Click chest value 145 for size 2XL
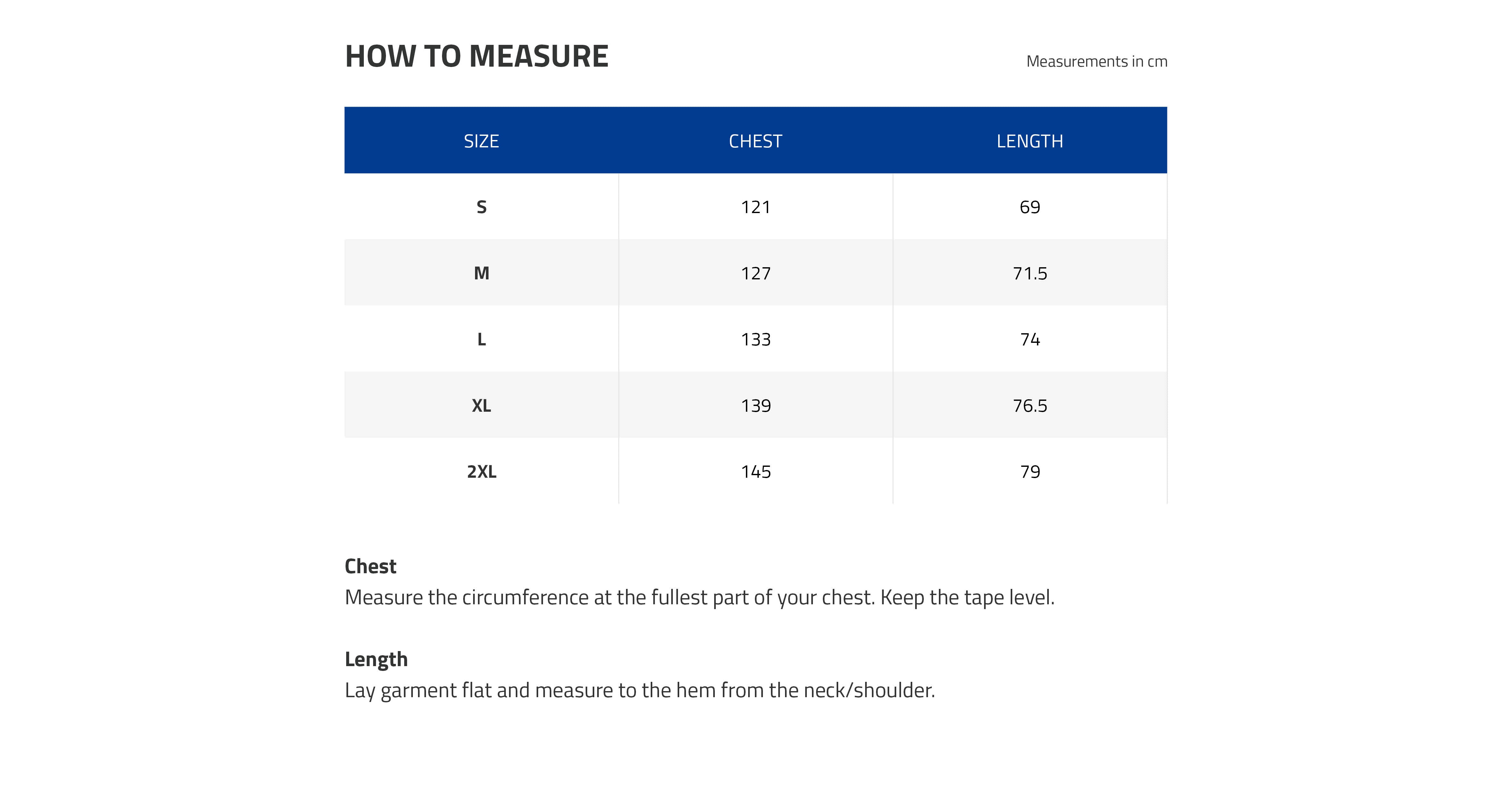Image resolution: width=1512 pixels, height=793 pixels. [755, 472]
